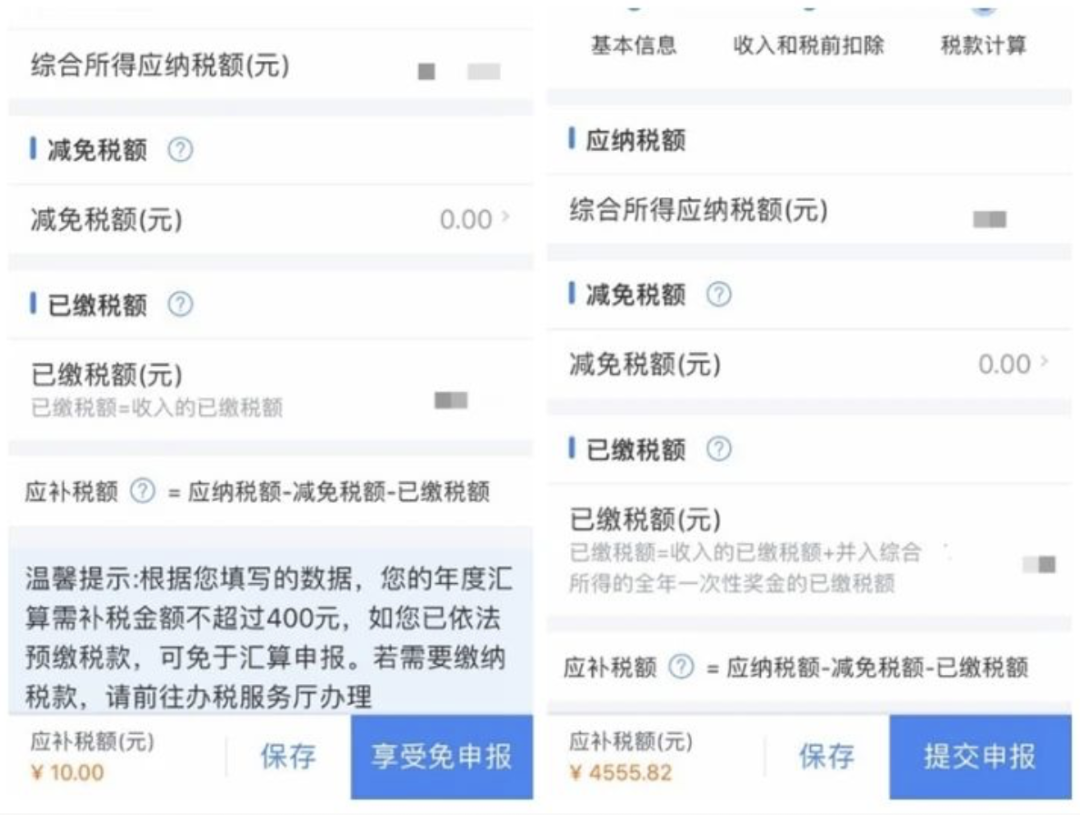Tap the ¥ 4555.82 应补税额 amount
Image resolution: width=1080 pixels, height=815 pixels.
coord(621,772)
